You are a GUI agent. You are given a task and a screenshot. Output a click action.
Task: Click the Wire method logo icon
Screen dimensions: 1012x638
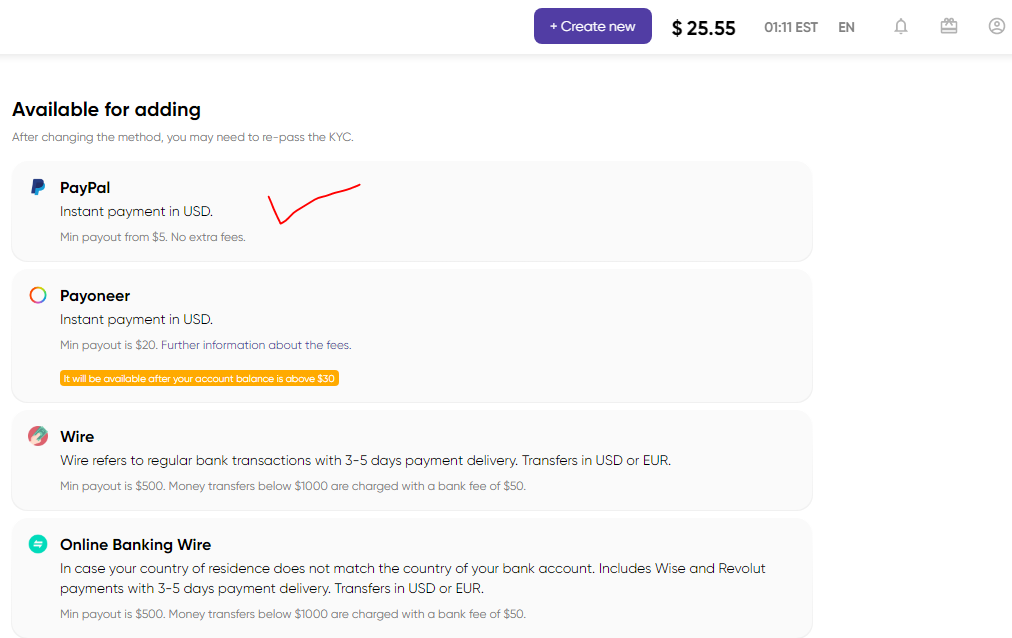tap(38, 436)
